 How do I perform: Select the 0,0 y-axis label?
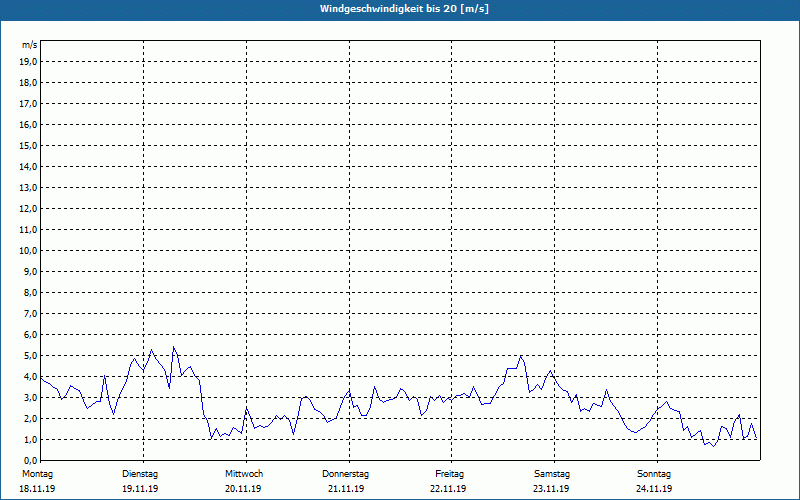(30, 460)
